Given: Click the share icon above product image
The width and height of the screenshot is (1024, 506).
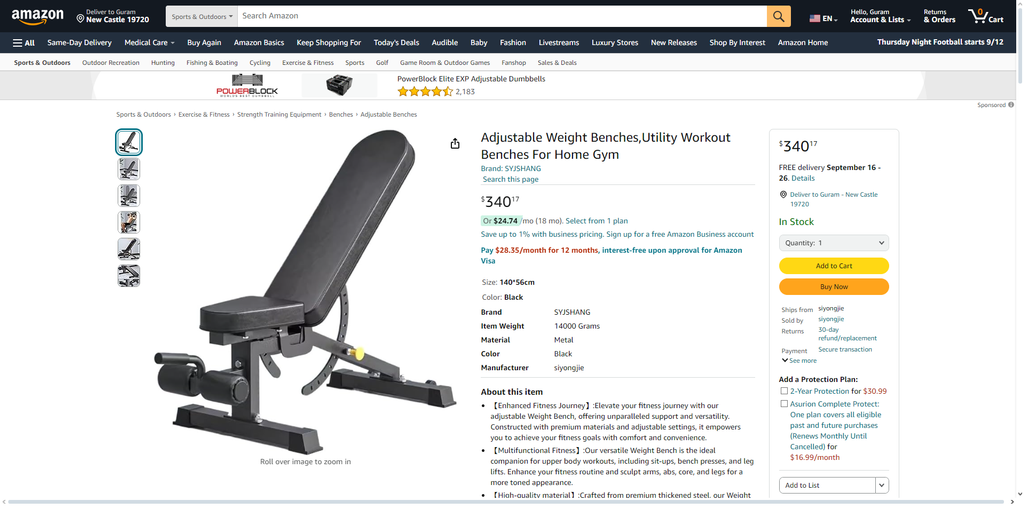Looking at the screenshot, I should (x=455, y=144).
